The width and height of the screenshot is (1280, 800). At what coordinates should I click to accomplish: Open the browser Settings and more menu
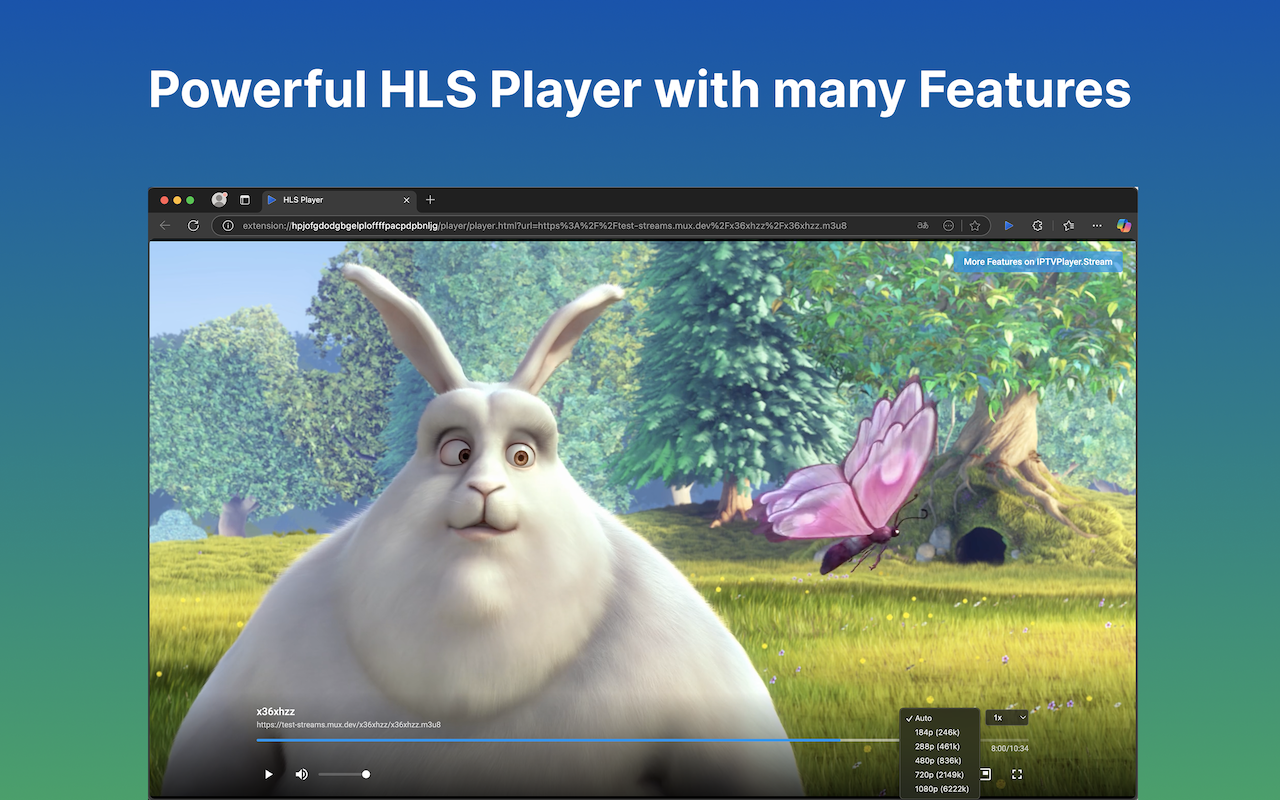pos(1097,226)
